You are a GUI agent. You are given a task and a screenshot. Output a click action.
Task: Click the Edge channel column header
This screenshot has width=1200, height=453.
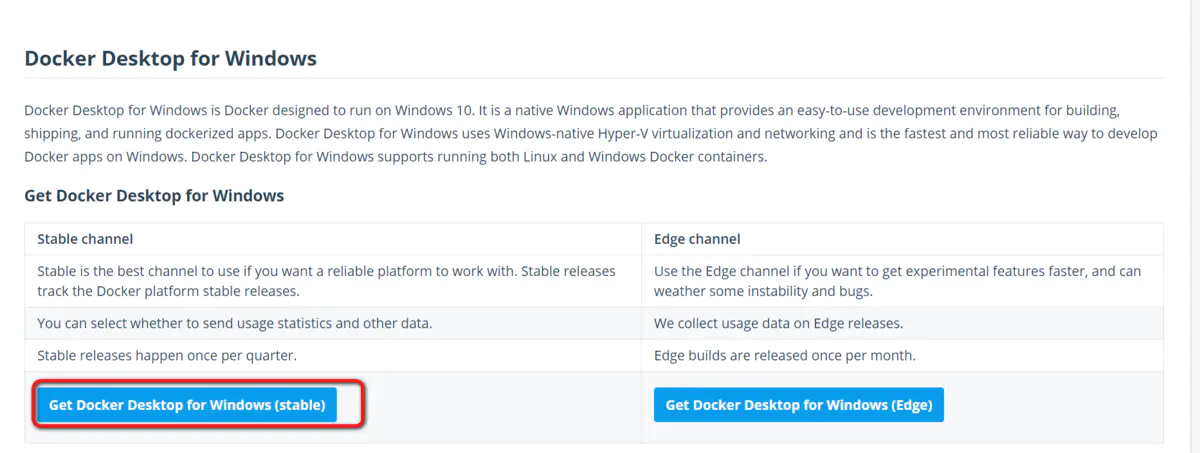697,239
